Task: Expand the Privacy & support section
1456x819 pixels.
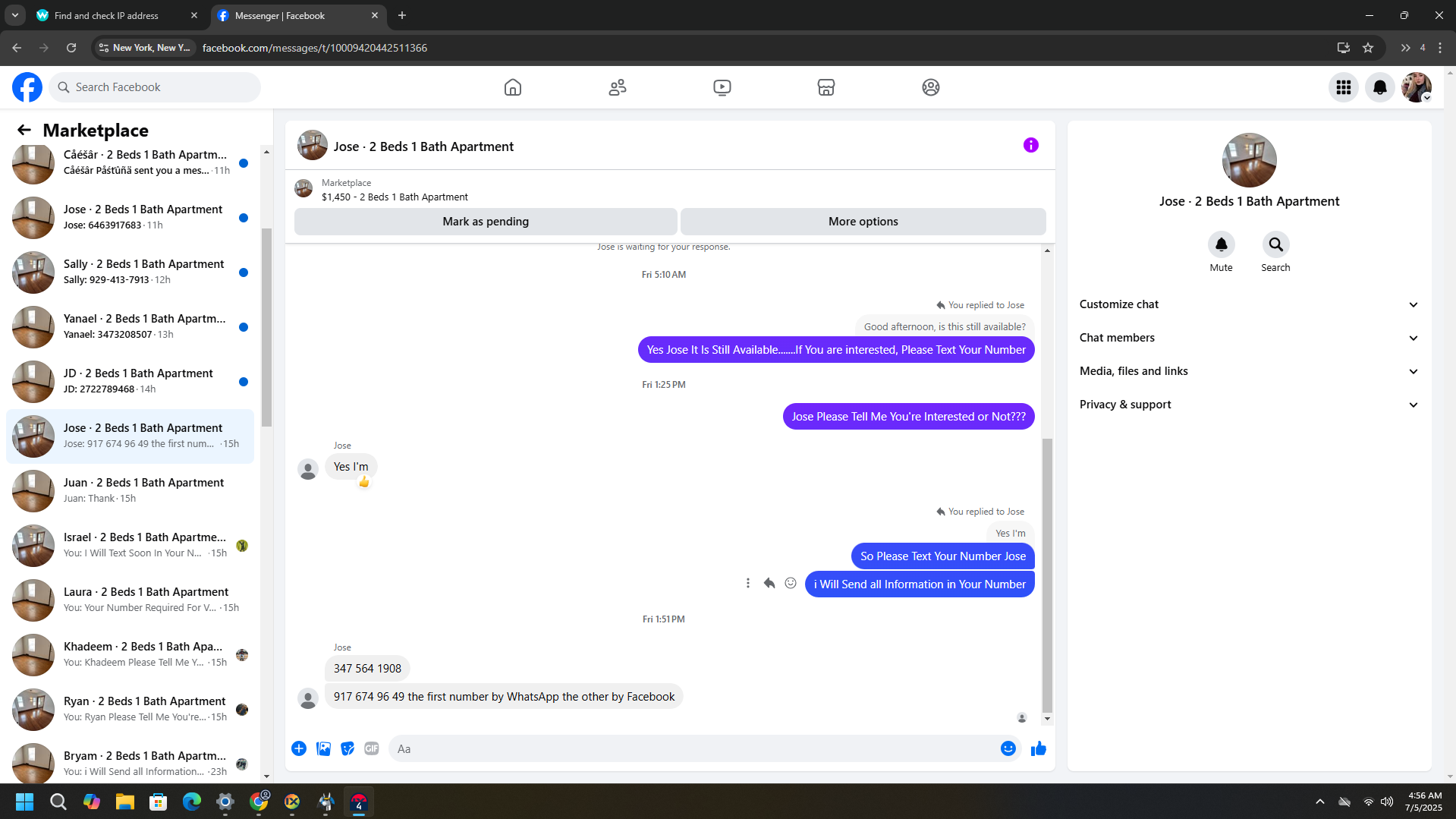Action: (1249, 405)
